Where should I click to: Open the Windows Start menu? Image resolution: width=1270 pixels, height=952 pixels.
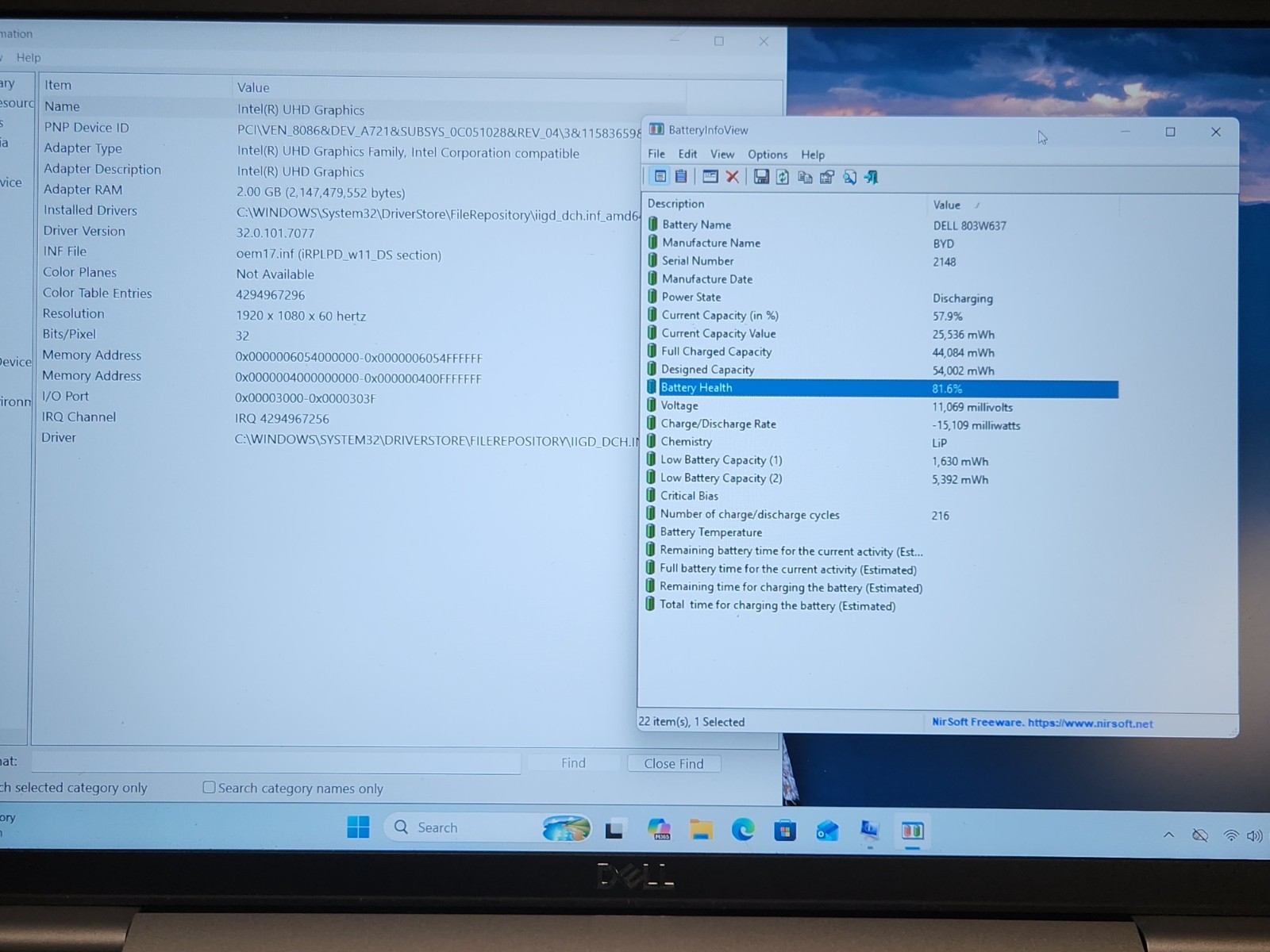(358, 827)
